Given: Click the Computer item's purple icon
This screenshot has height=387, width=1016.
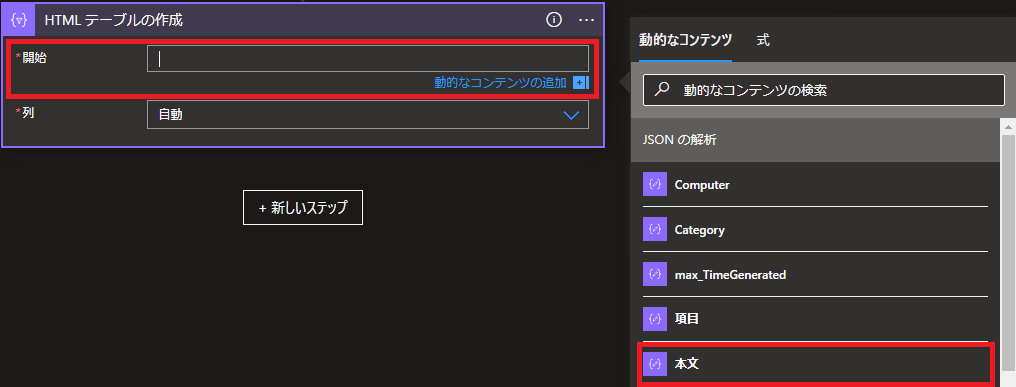Looking at the screenshot, I should [655, 185].
